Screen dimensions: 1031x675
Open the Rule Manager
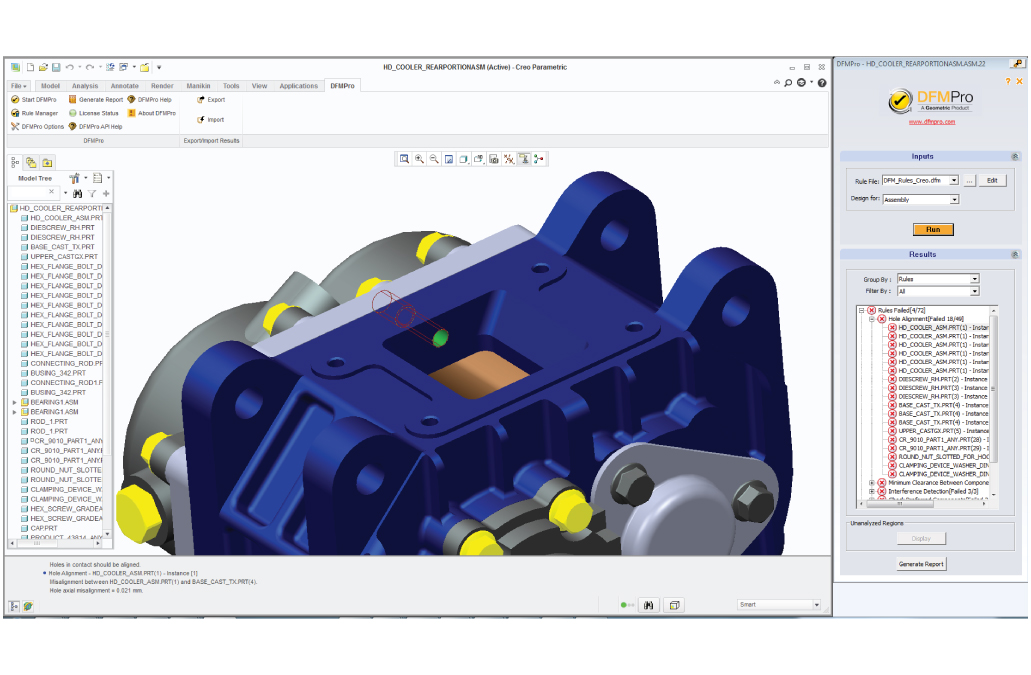(34, 113)
